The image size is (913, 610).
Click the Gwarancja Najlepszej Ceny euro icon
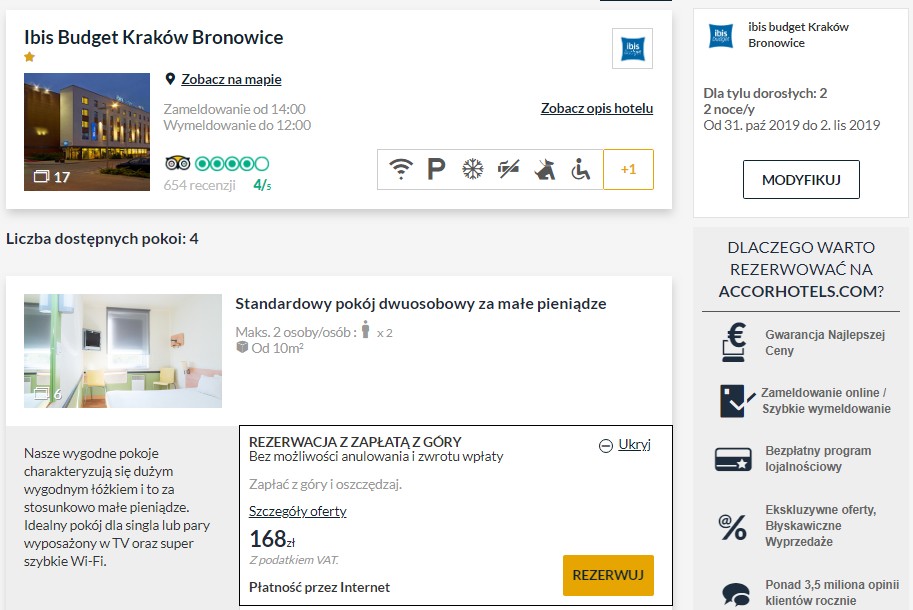click(x=734, y=342)
